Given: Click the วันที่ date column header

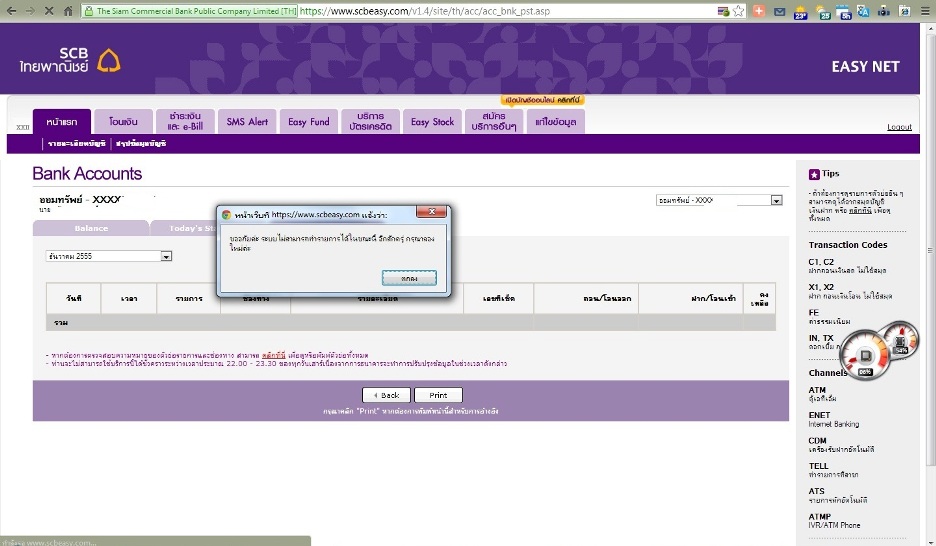Looking at the screenshot, I should click(74, 298).
